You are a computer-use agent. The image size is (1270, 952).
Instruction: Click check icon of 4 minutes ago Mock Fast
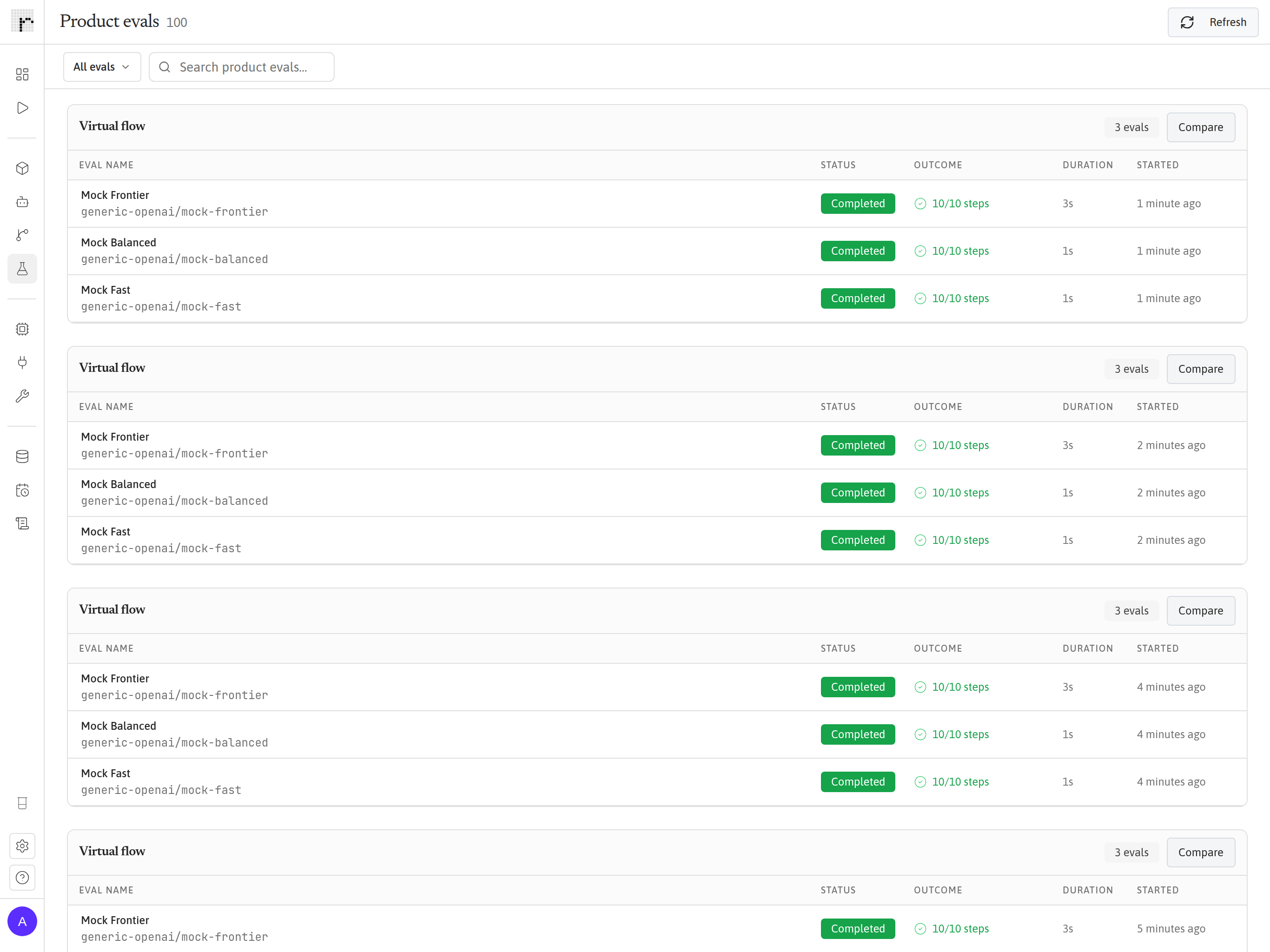pyautogui.click(x=920, y=781)
